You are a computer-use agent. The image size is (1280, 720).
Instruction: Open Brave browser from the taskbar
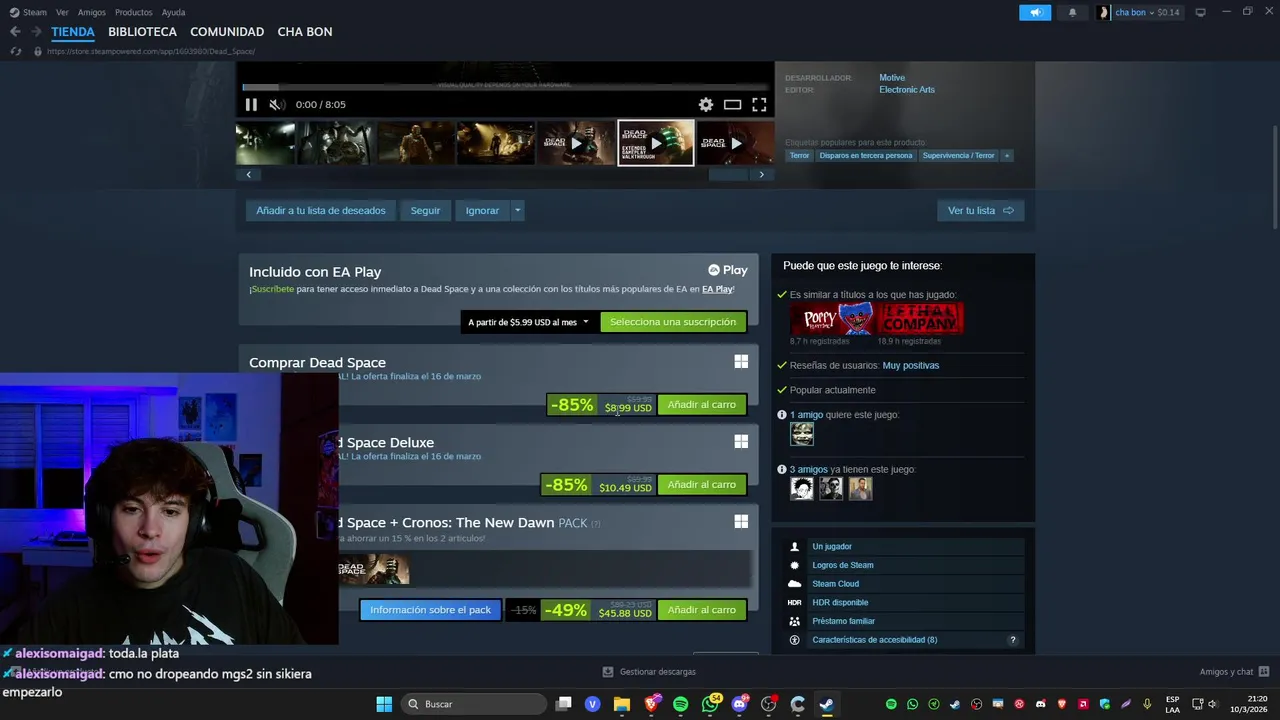pyautogui.click(x=651, y=704)
